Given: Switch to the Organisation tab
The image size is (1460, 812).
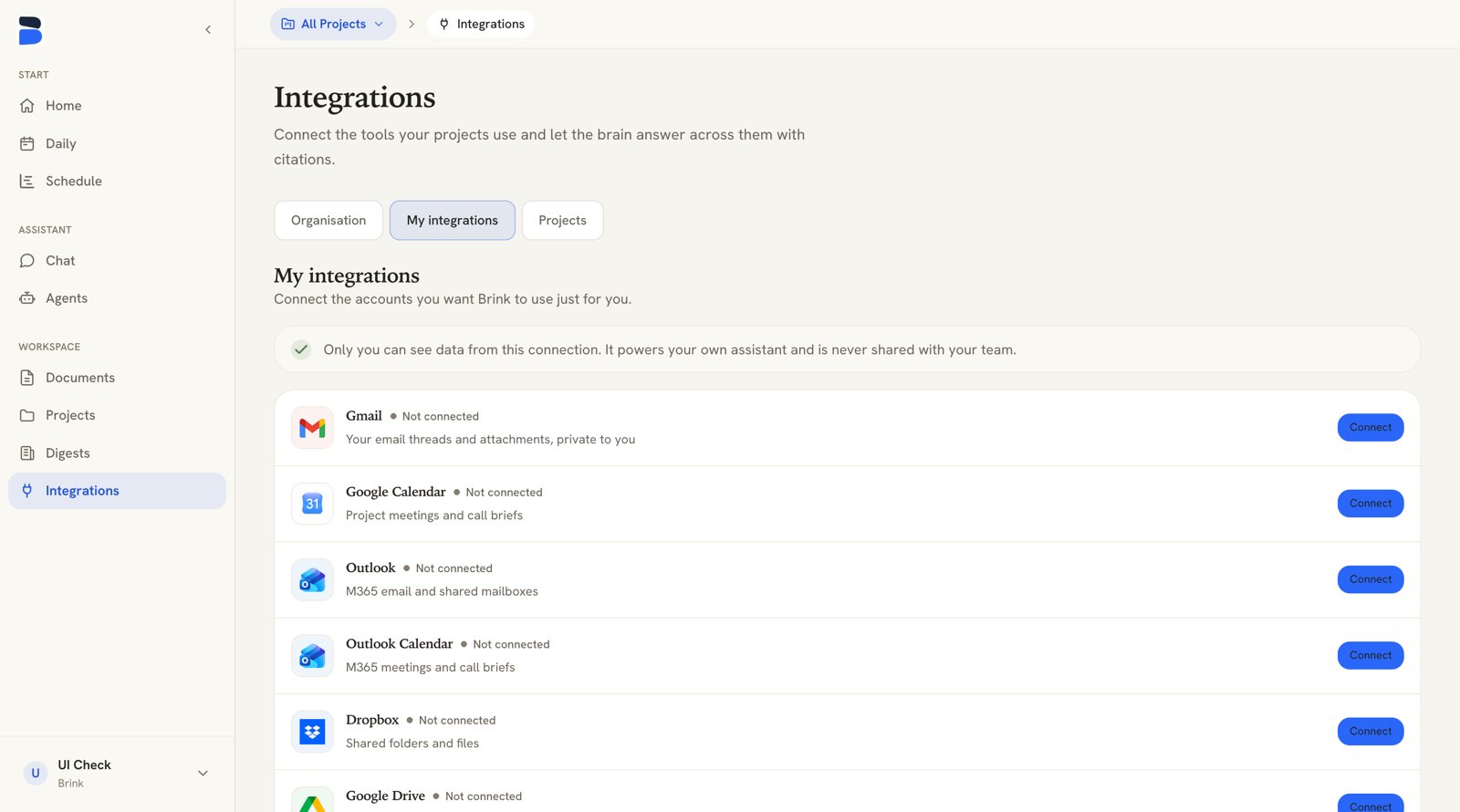Looking at the screenshot, I should click(328, 221).
